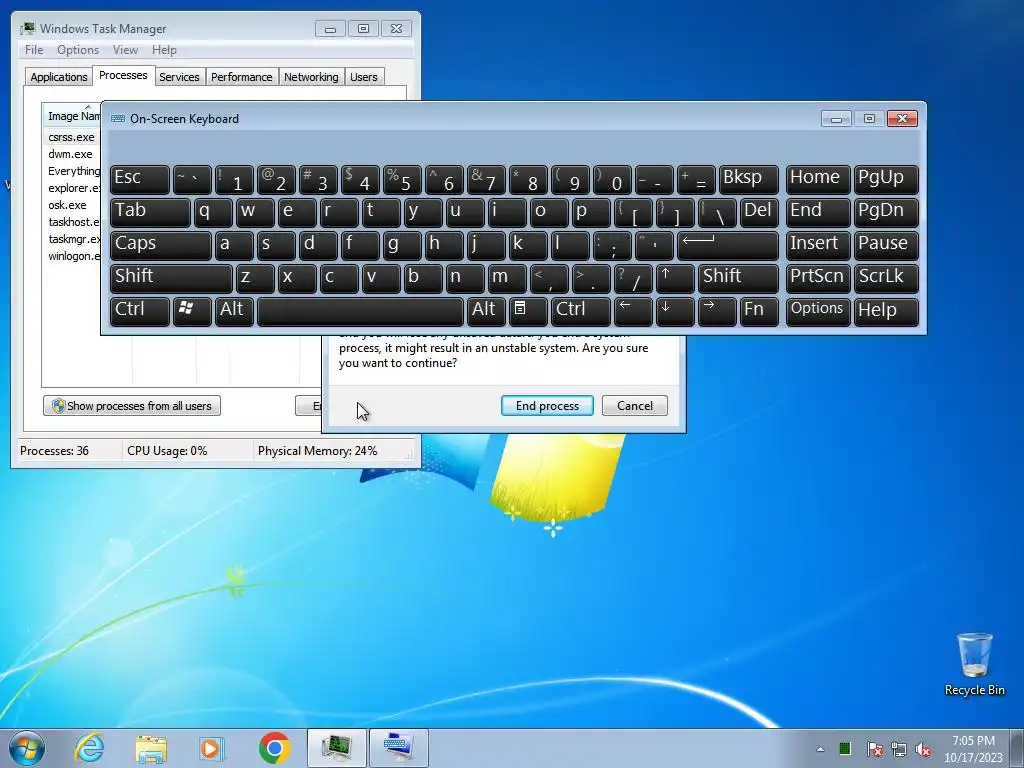Click Cancel in the confirmation dialog
1024x768 pixels.
[x=635, y=406]
